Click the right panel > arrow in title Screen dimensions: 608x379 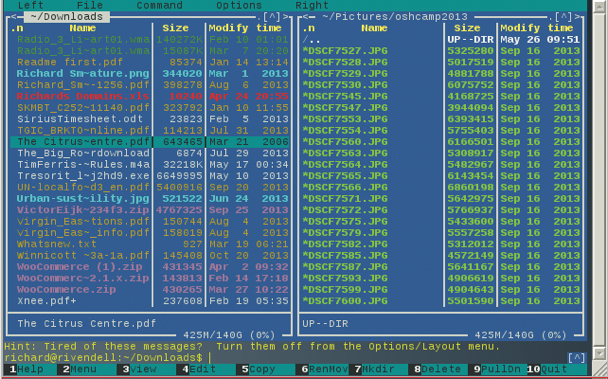(x=577, y=17)
